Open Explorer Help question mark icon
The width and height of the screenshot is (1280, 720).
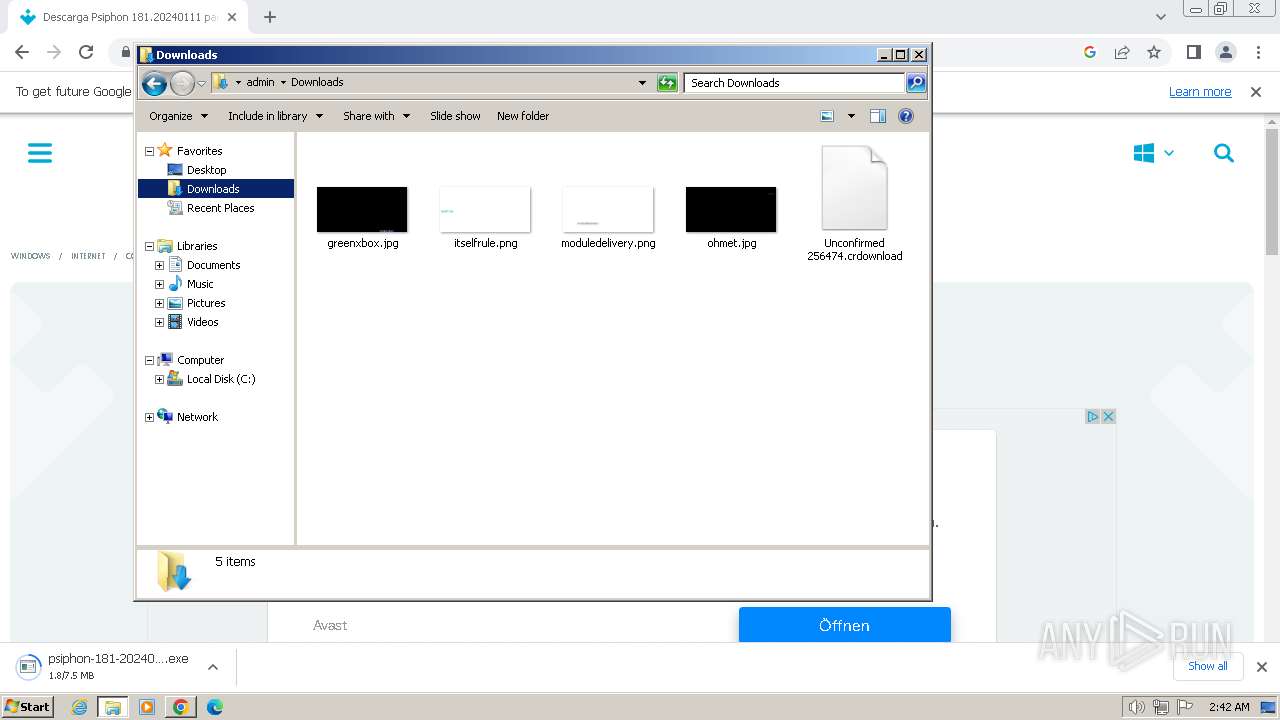(x=906, y=116)
